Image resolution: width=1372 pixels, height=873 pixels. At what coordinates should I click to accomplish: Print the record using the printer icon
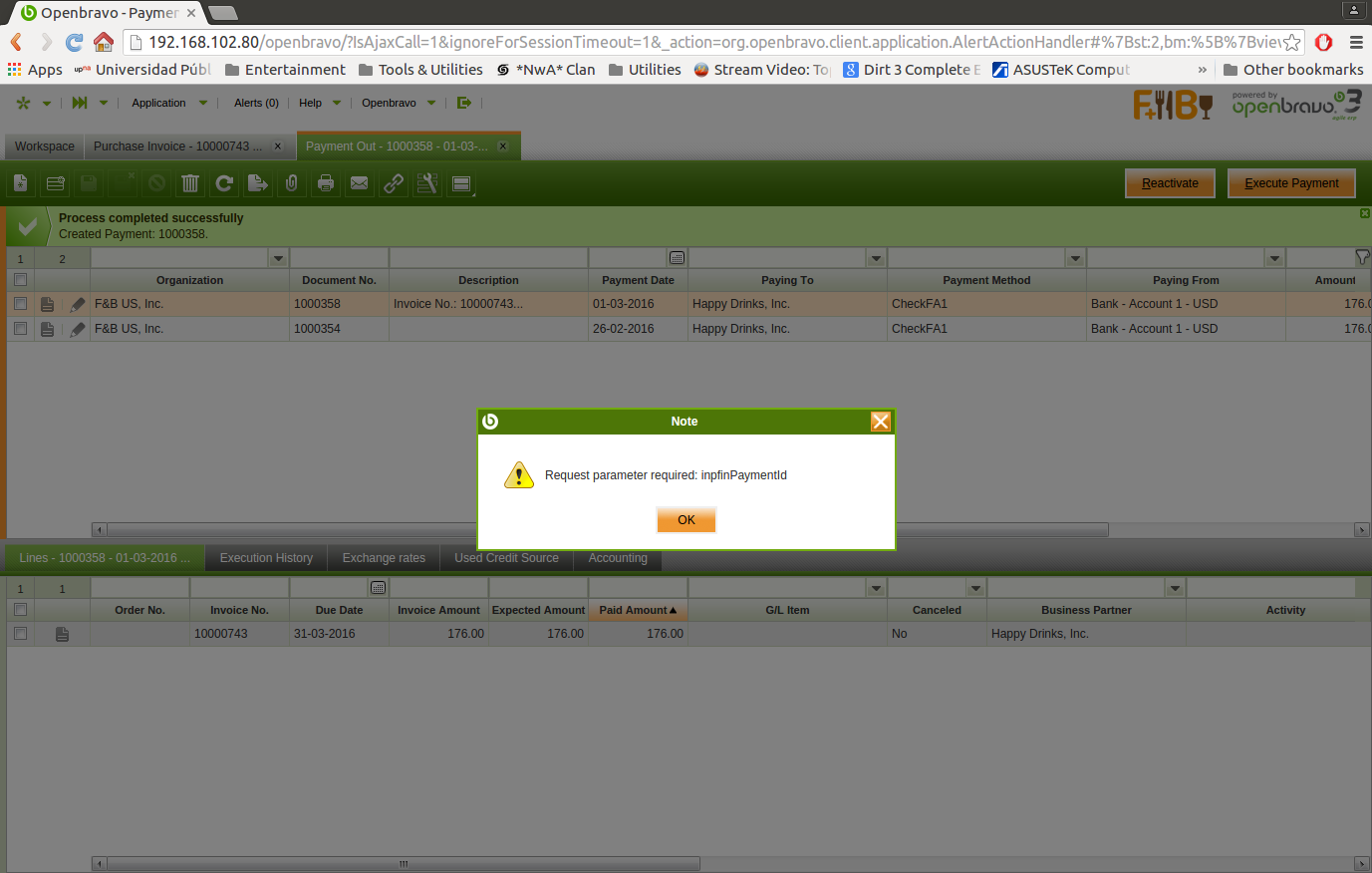coord(326,183)
